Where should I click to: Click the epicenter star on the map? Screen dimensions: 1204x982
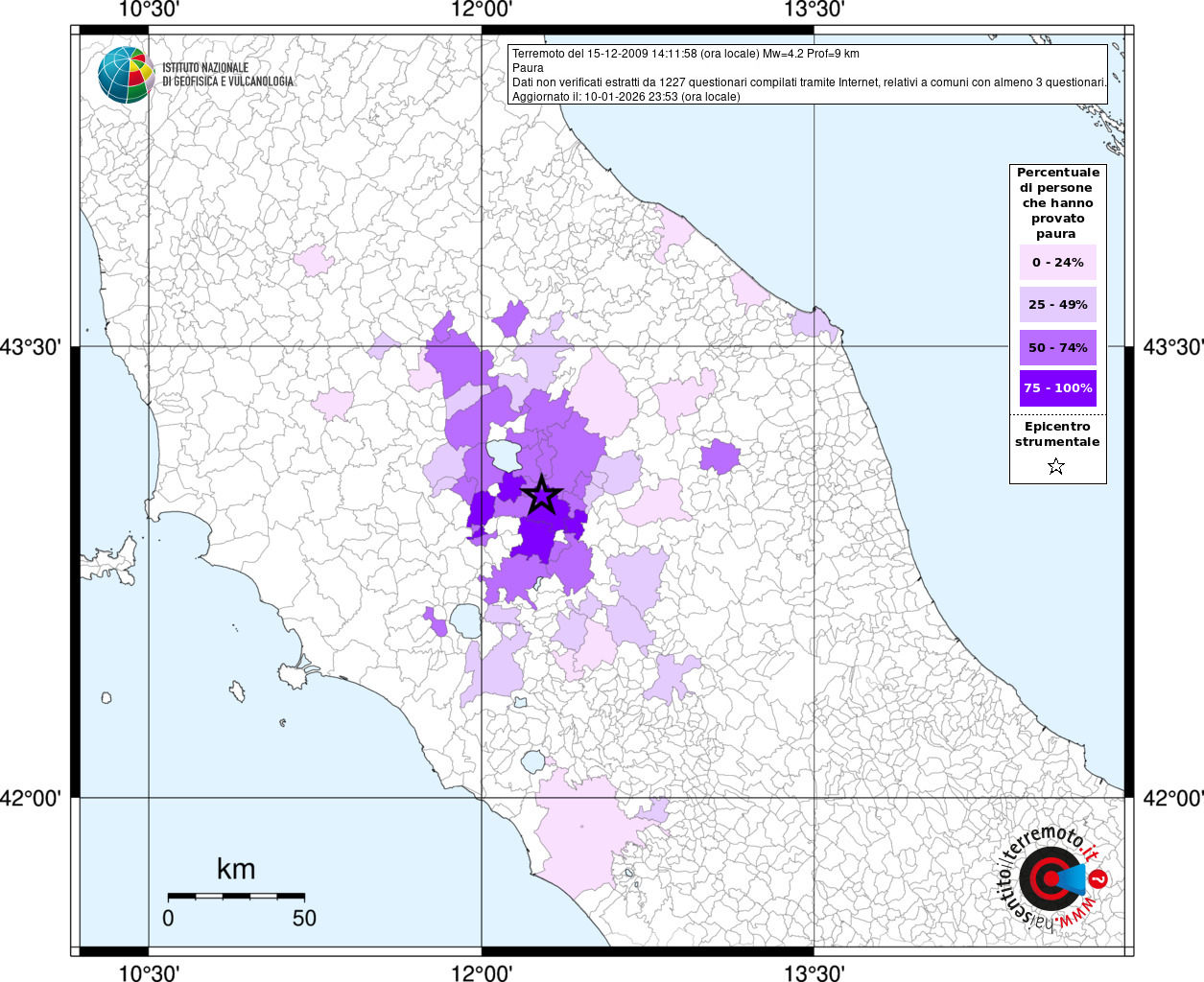pos(542,496)
